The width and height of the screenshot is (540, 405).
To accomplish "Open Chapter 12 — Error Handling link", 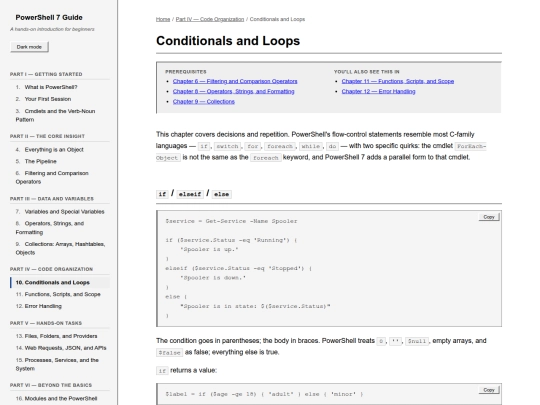I will pyautogui.click(x=378, y=91).
